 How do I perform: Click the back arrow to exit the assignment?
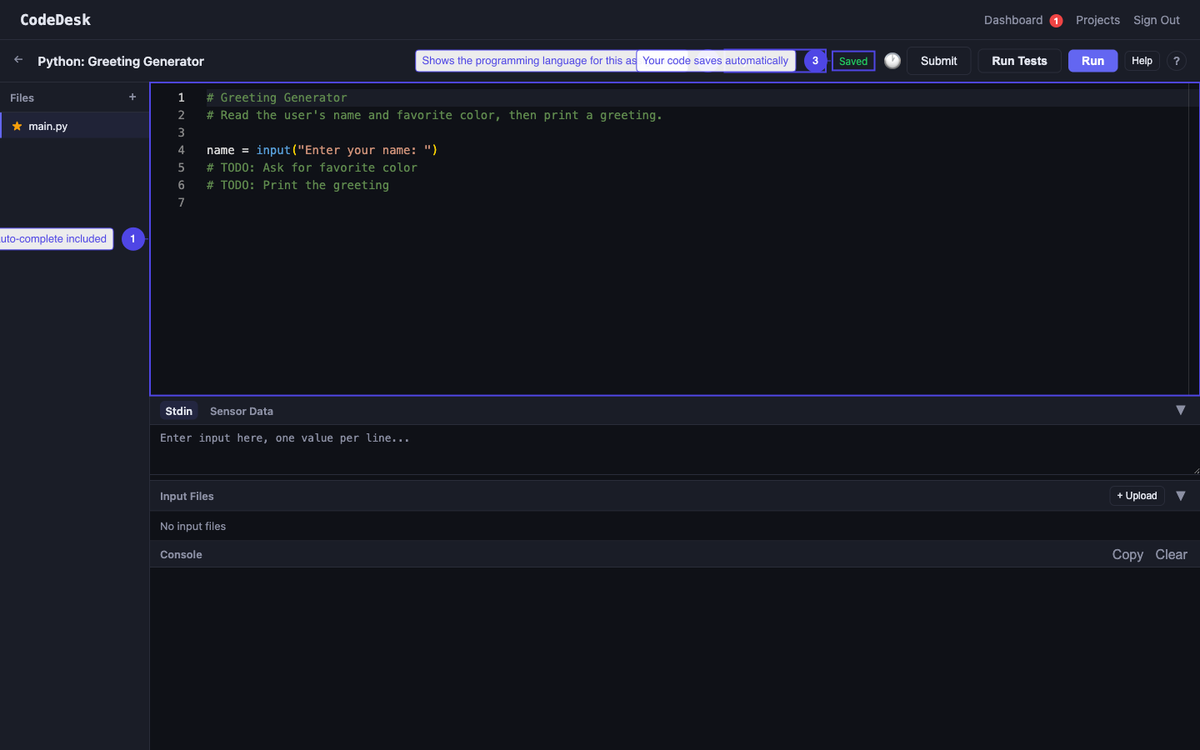tap(17, 59)
